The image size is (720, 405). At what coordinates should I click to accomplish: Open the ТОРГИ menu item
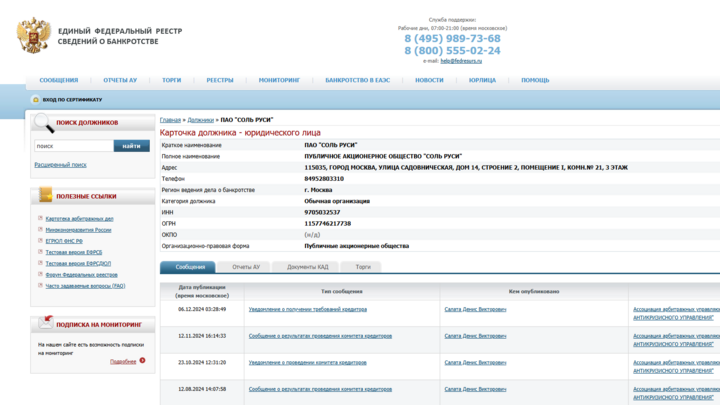tap(171, 80)
